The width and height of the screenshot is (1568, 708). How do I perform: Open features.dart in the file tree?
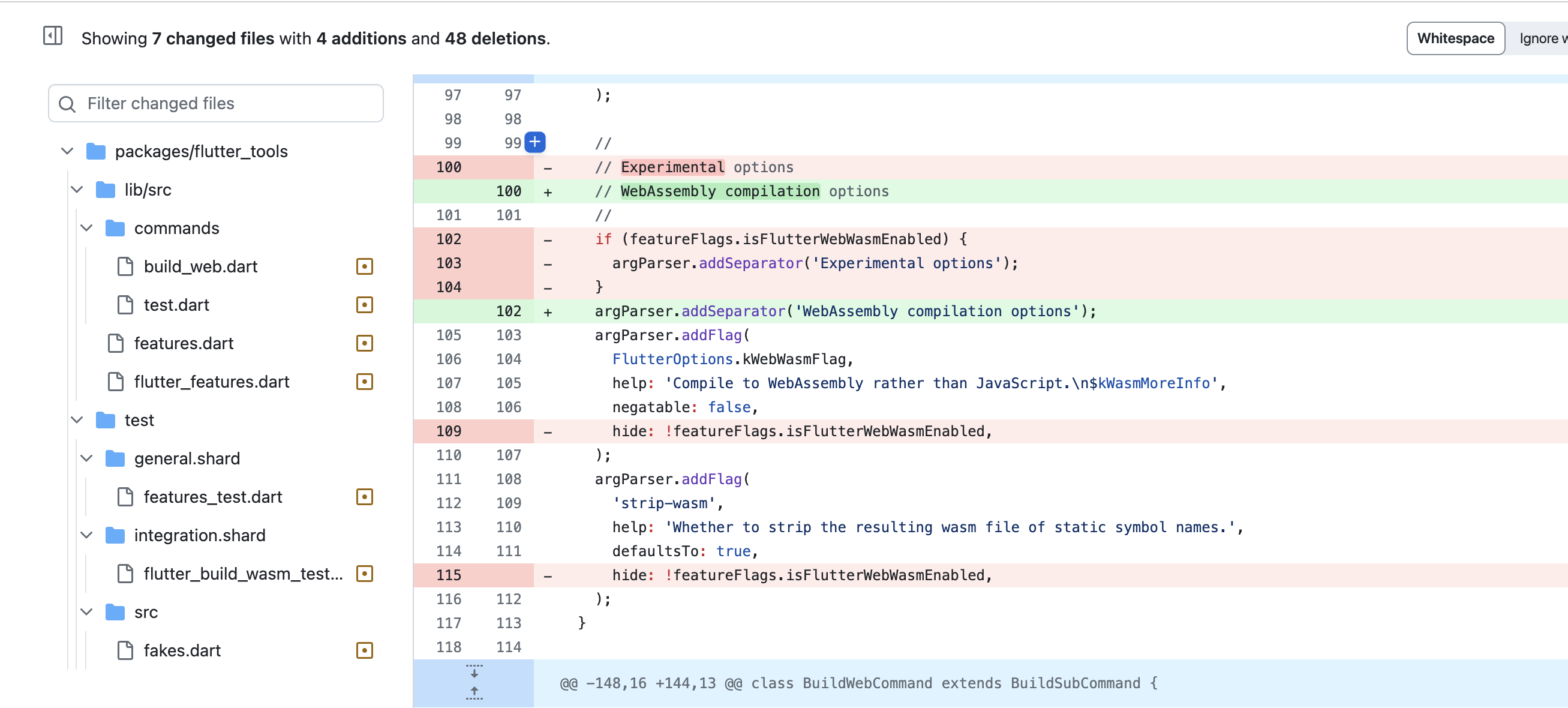[184, 343]
